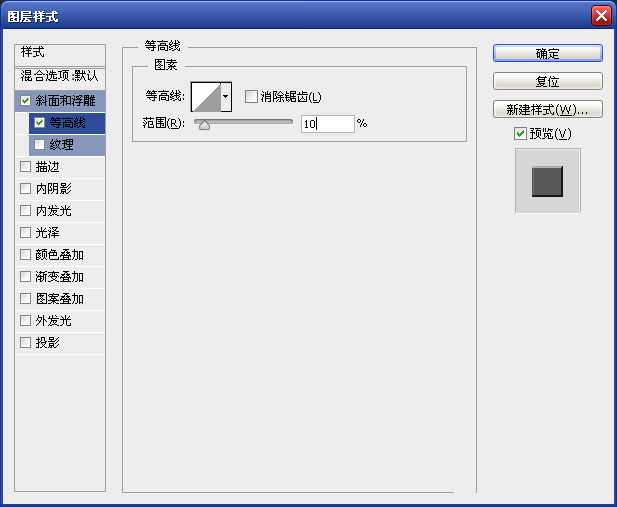
Task: Click the 新建样式 new style button
Action: 547,109
